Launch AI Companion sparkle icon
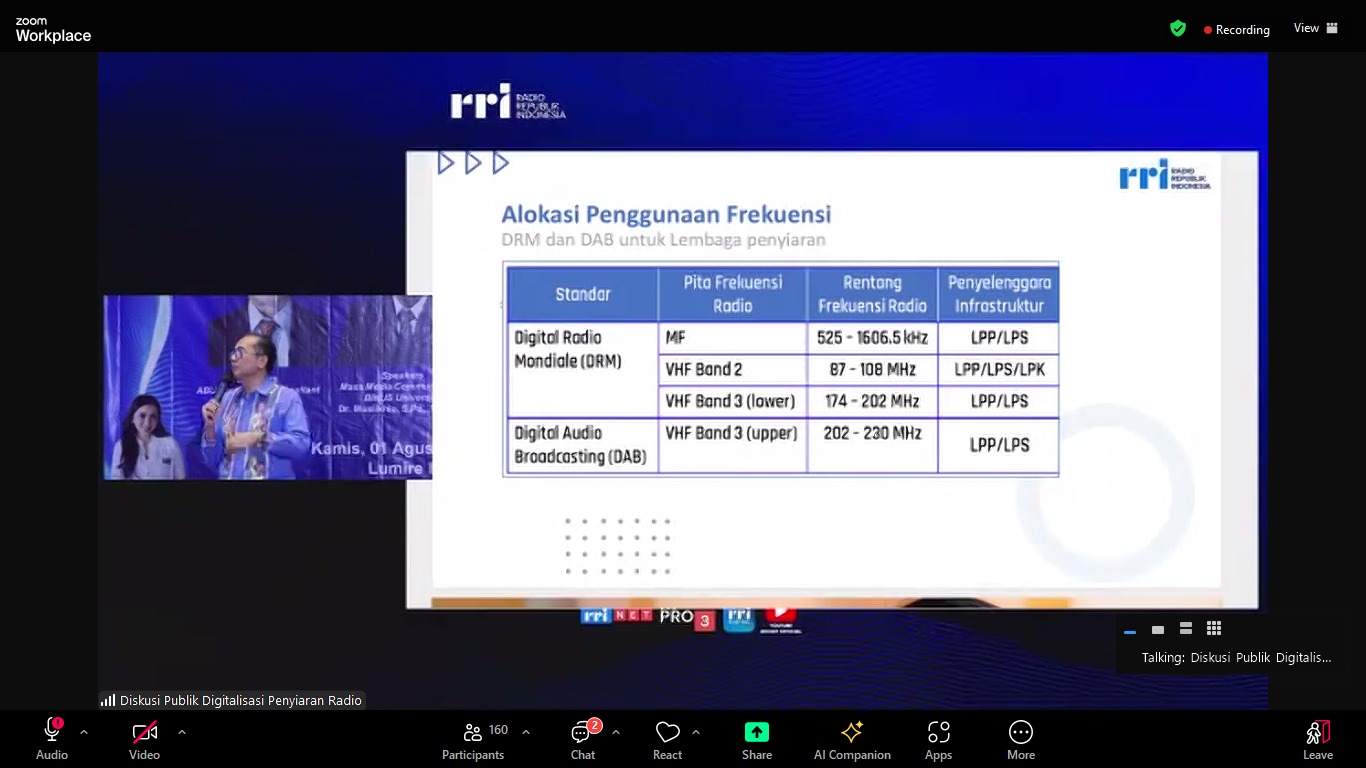1366x768 pixels. tap(852, 739)
